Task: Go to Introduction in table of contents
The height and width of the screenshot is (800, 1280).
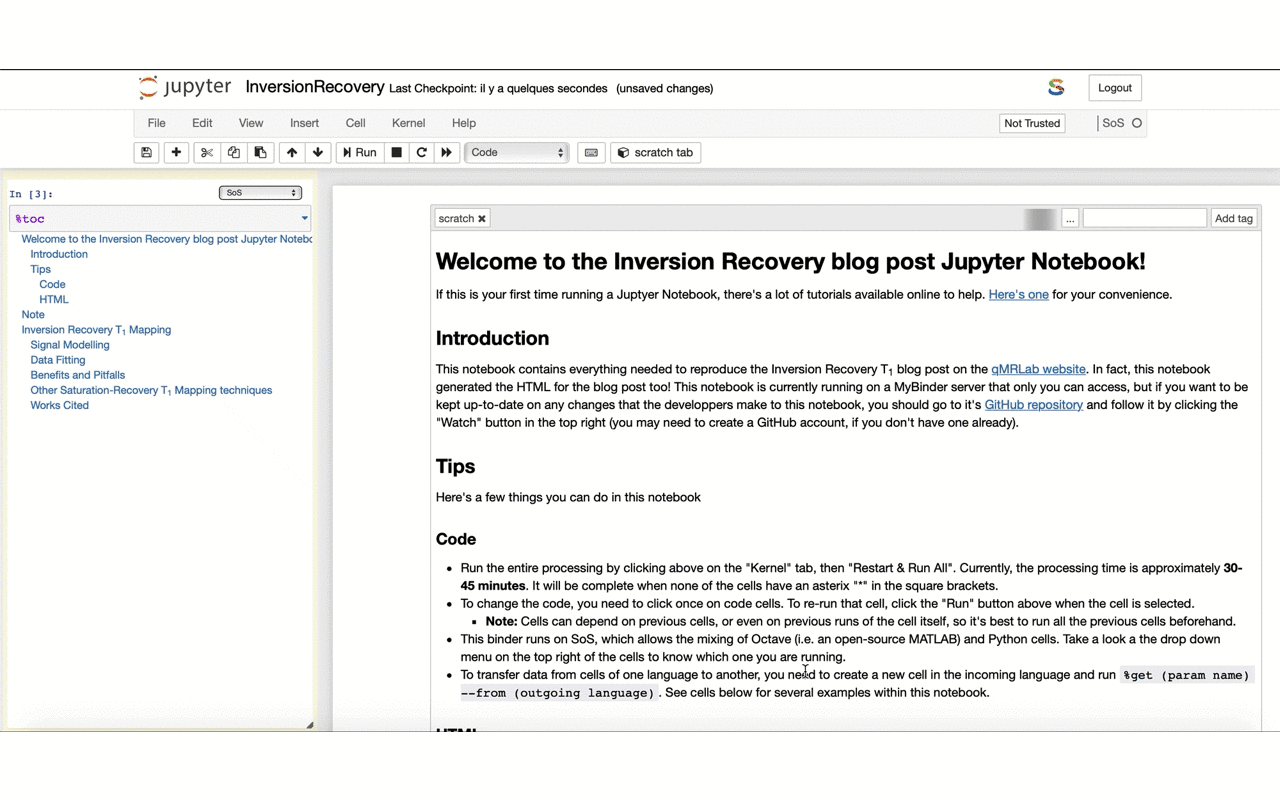Action: tap(59, 254)
